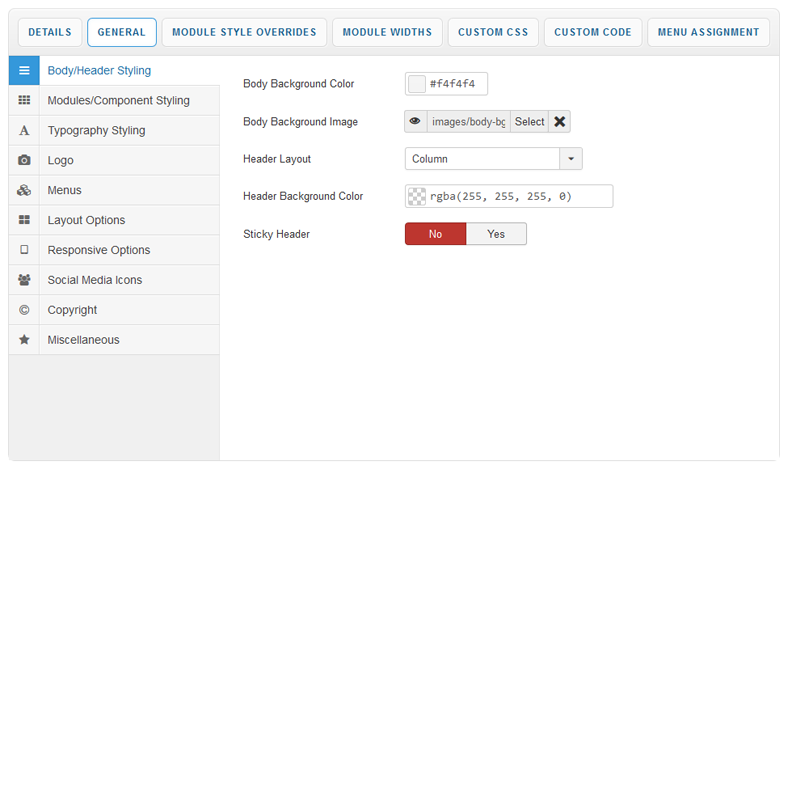Open the Layout Options section
Image resolution: width=788 pixels, height=788 pixels.
[x=86, y=220]
